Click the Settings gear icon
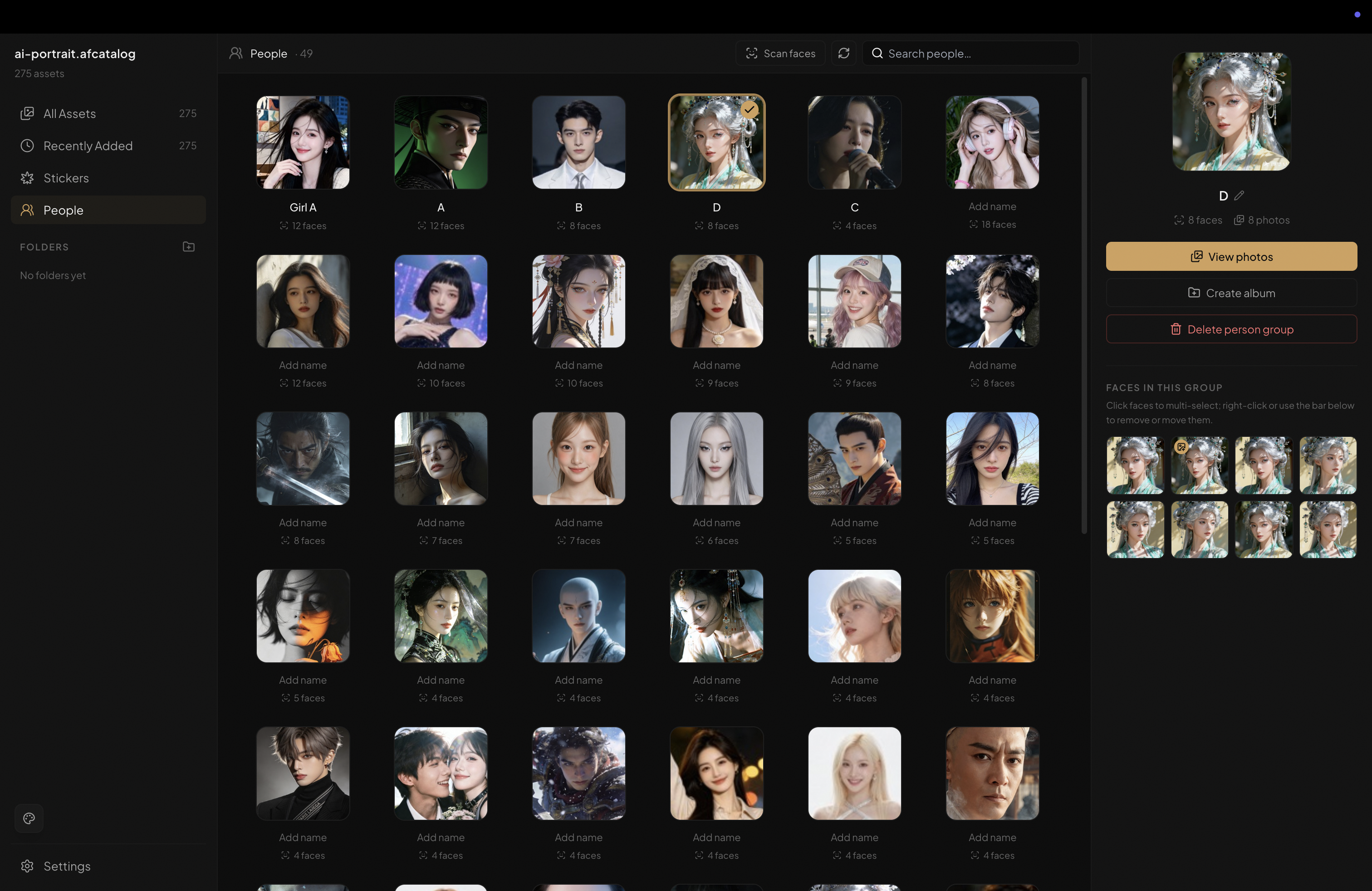The width and height of the screenshot is (1372, 891). pos(27,866)
